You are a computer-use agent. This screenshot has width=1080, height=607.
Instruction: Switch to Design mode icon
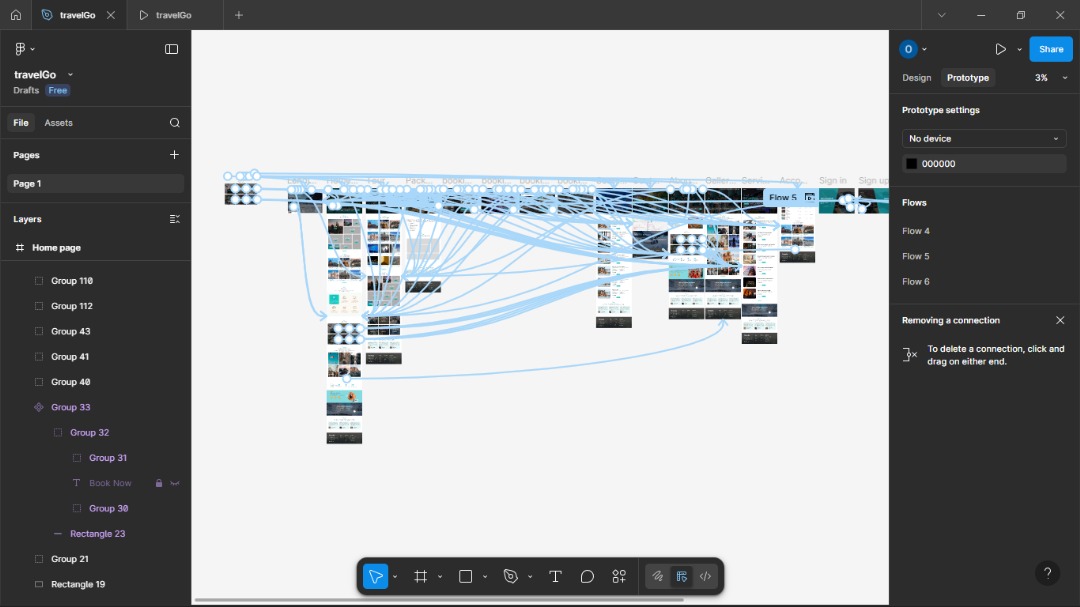pyautogui.click(x=681, y=576)
